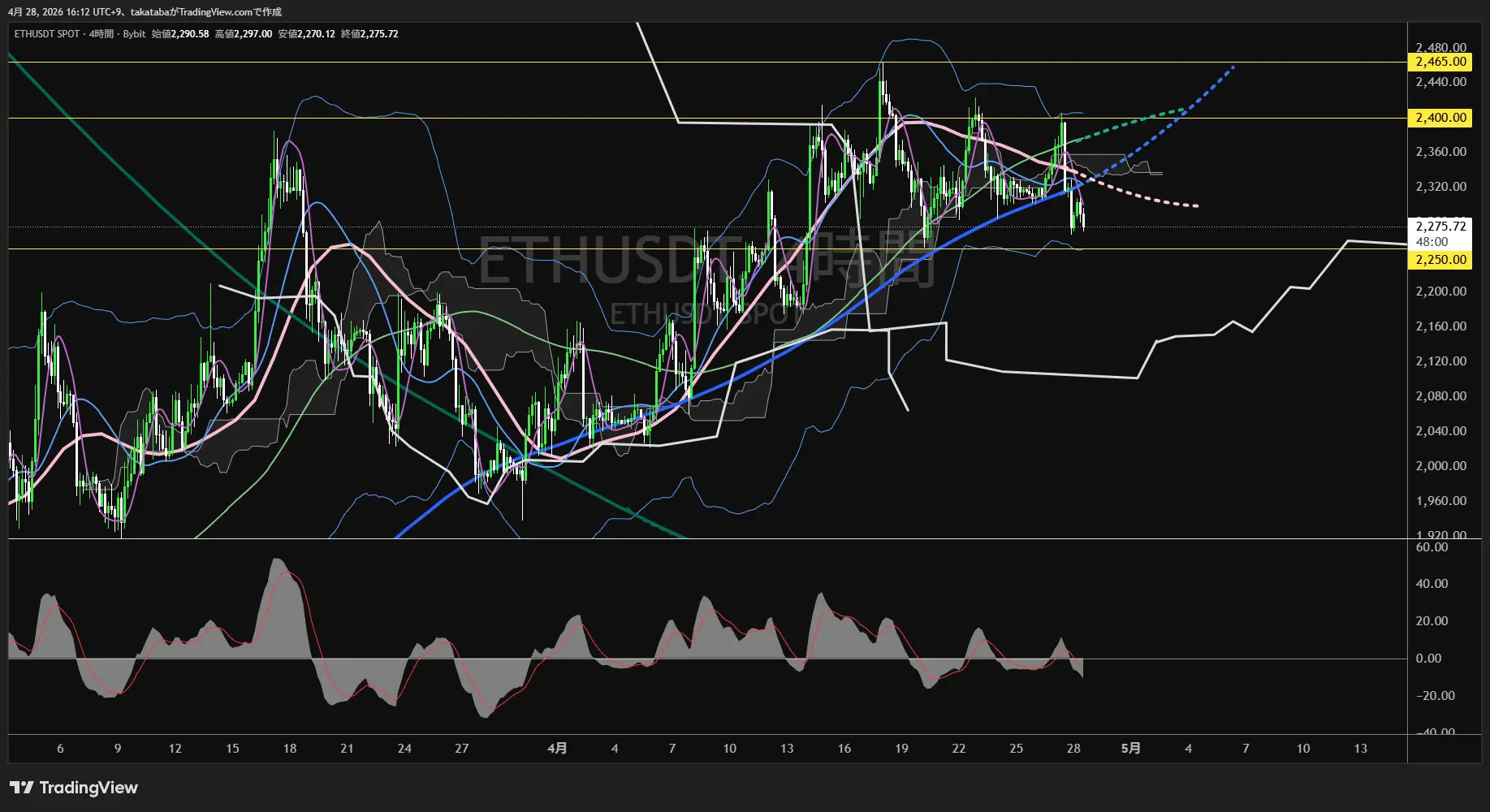Click date 18 on the time axis
The height and width of the screenshot is (812, 1490).
pyautogui.click(x=290, y=749)
